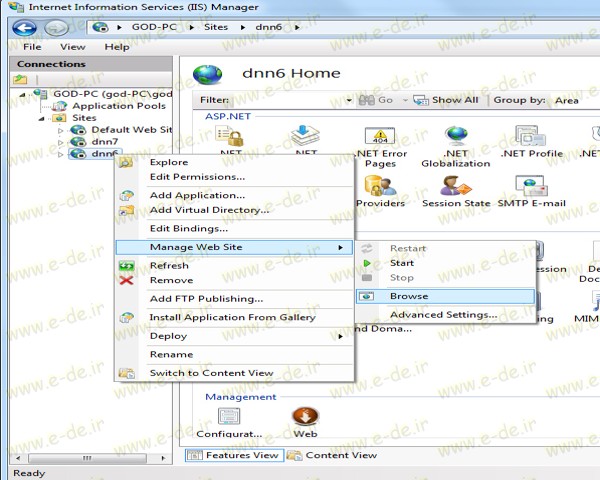Open Session State feature
600x480 pixels.
click(456, 191)
